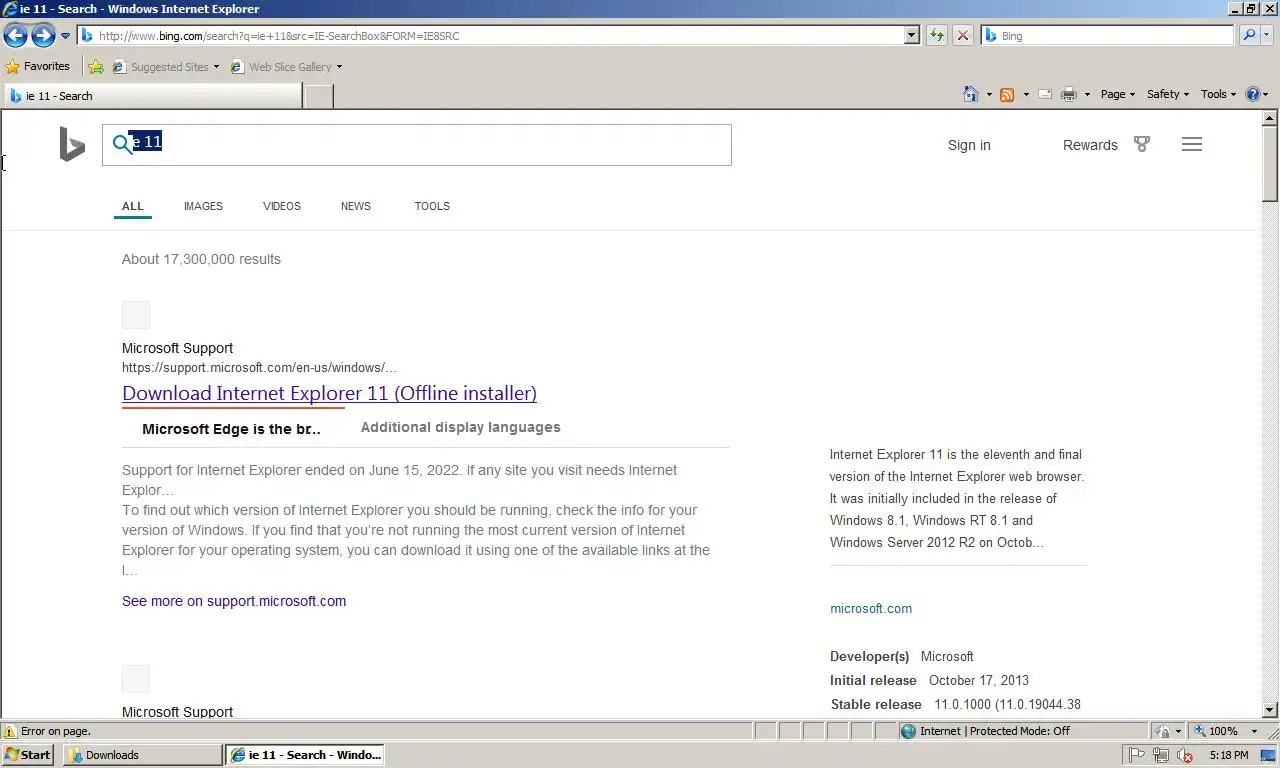Viewport: 1280px width, 768px height.
Task: Click the network tray icon
Action: coord(1161,755)
